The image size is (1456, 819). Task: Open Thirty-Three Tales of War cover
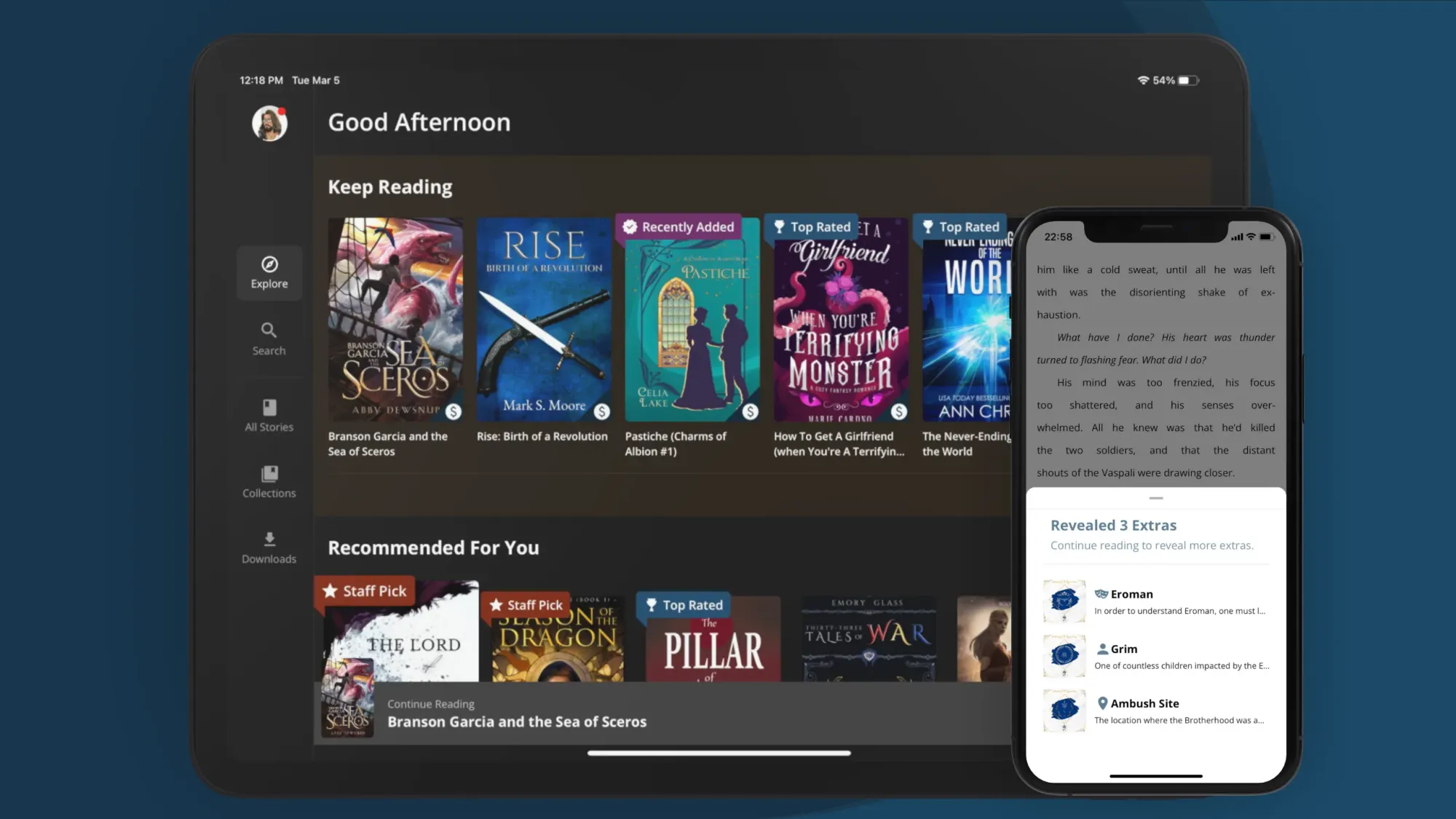click(x=869, y=639)
